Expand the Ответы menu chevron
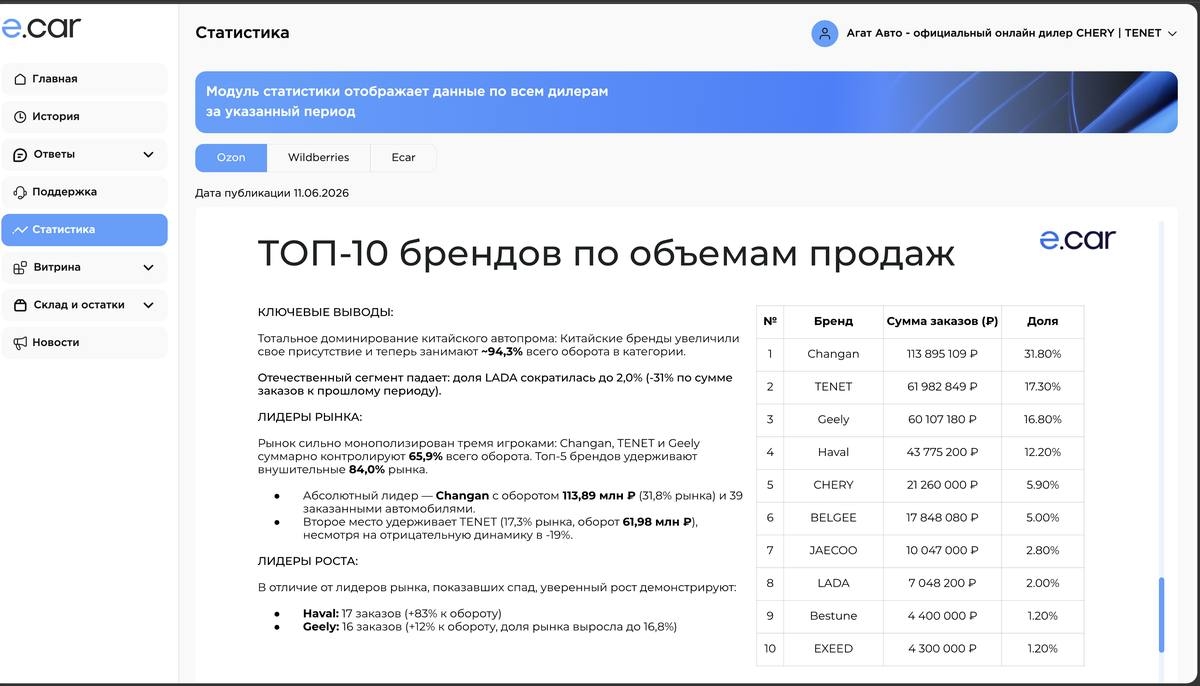1200x686 pixels. click(148, 155)
